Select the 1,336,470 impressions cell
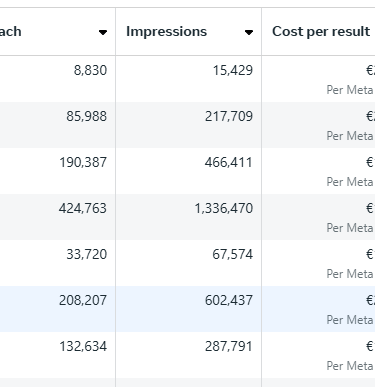This screenshot has height=387, width=375. point(189,217)
